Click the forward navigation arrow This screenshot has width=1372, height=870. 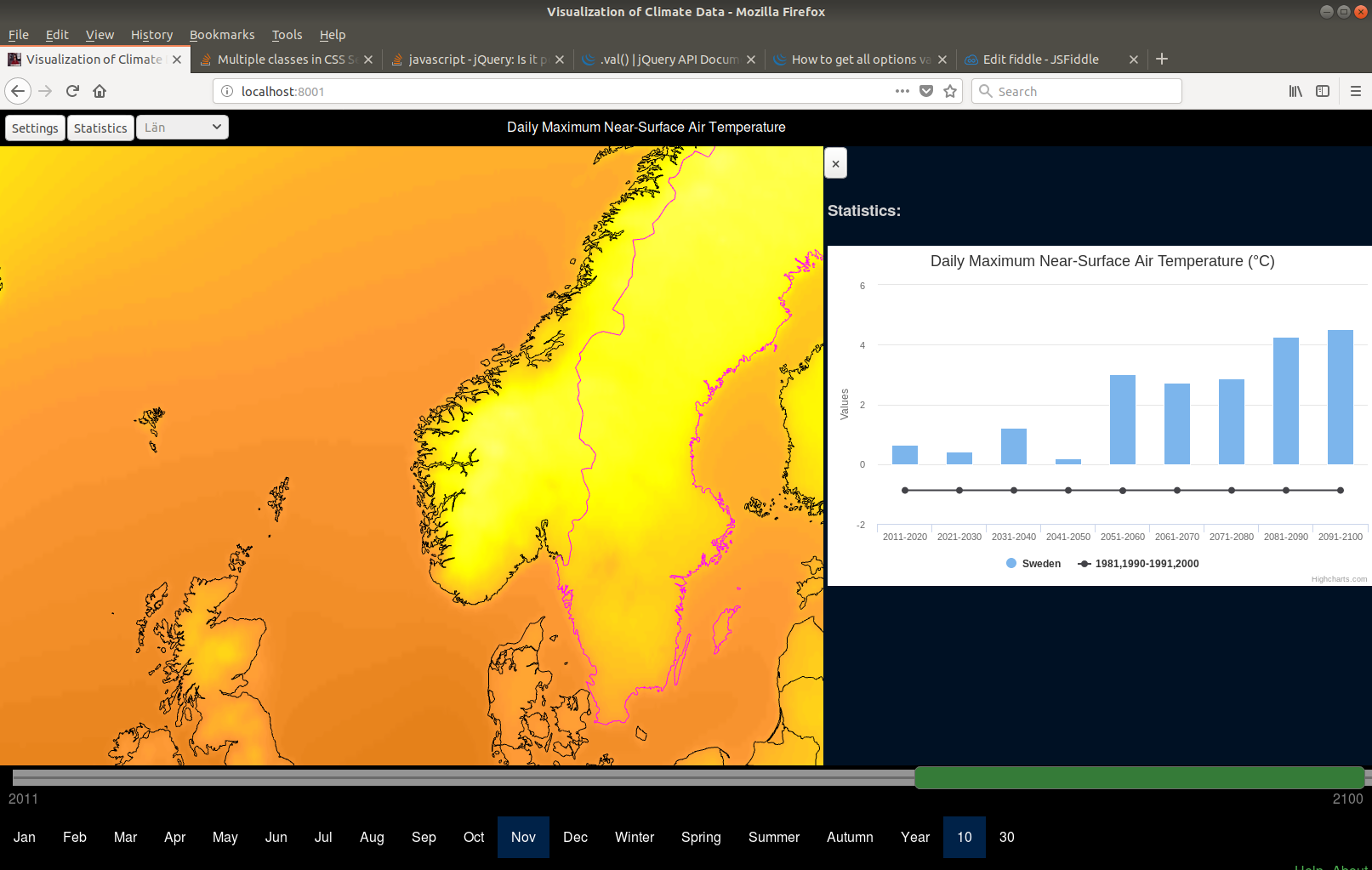point(46,91)
